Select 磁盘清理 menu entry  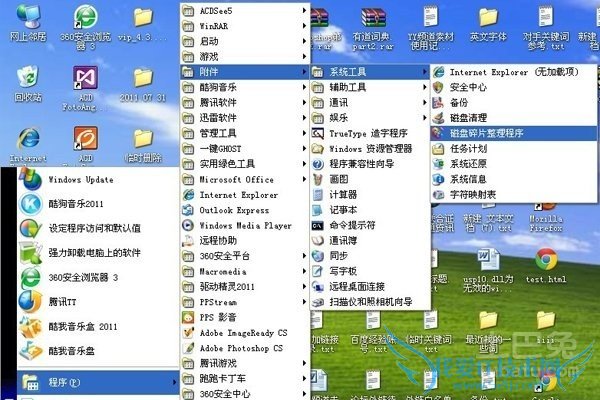[514, 118]
